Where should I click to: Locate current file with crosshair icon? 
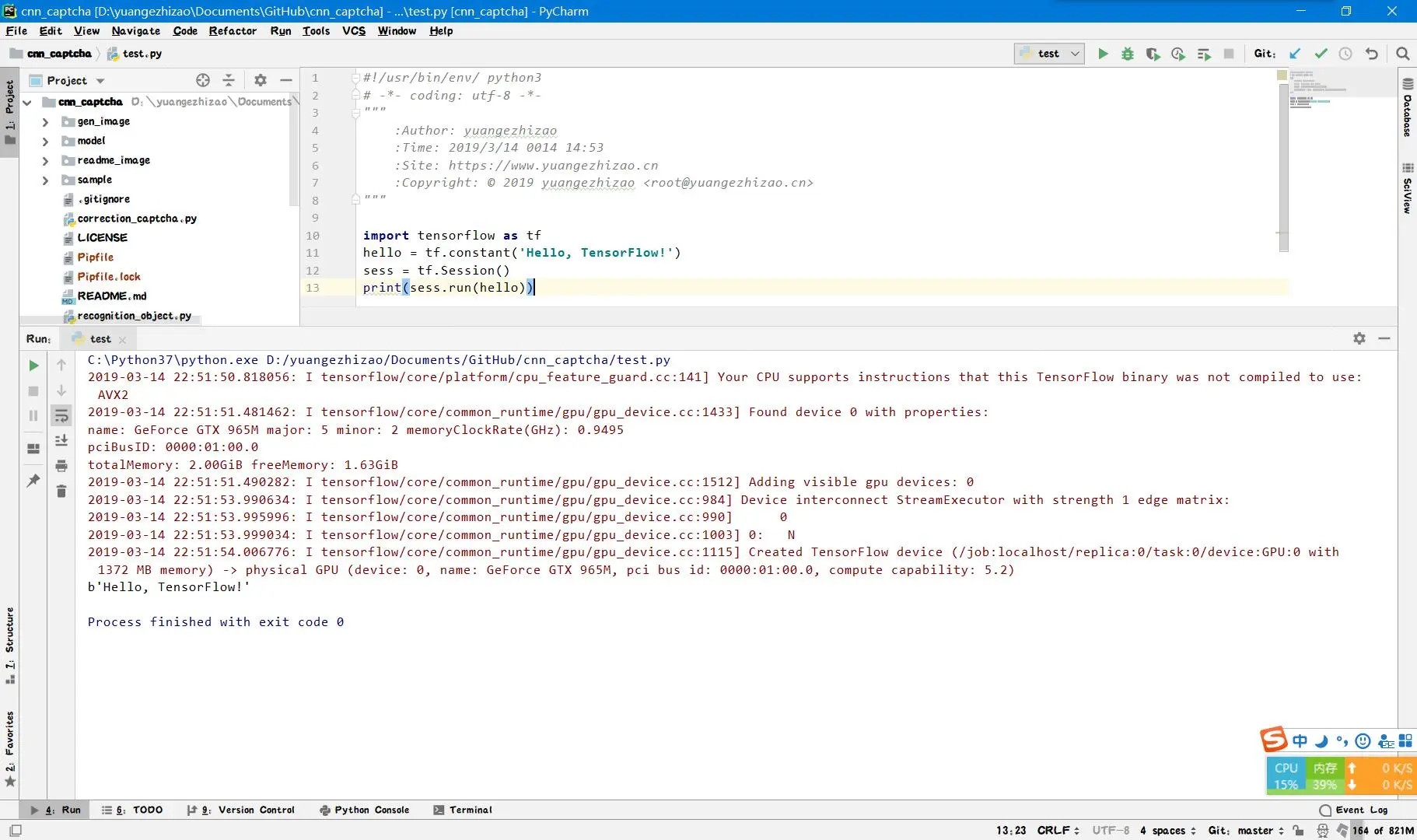(x=203, y=80)
